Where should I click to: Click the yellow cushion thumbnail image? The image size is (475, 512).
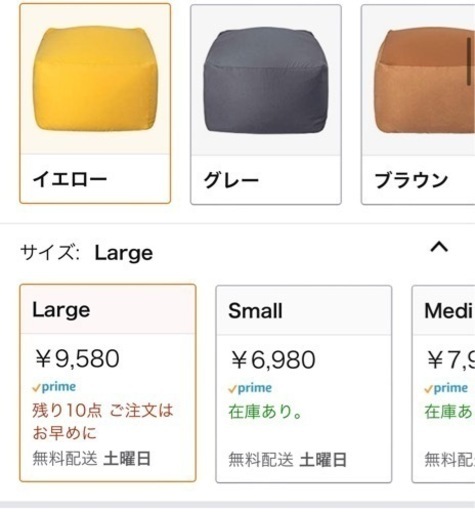(95, 79)
